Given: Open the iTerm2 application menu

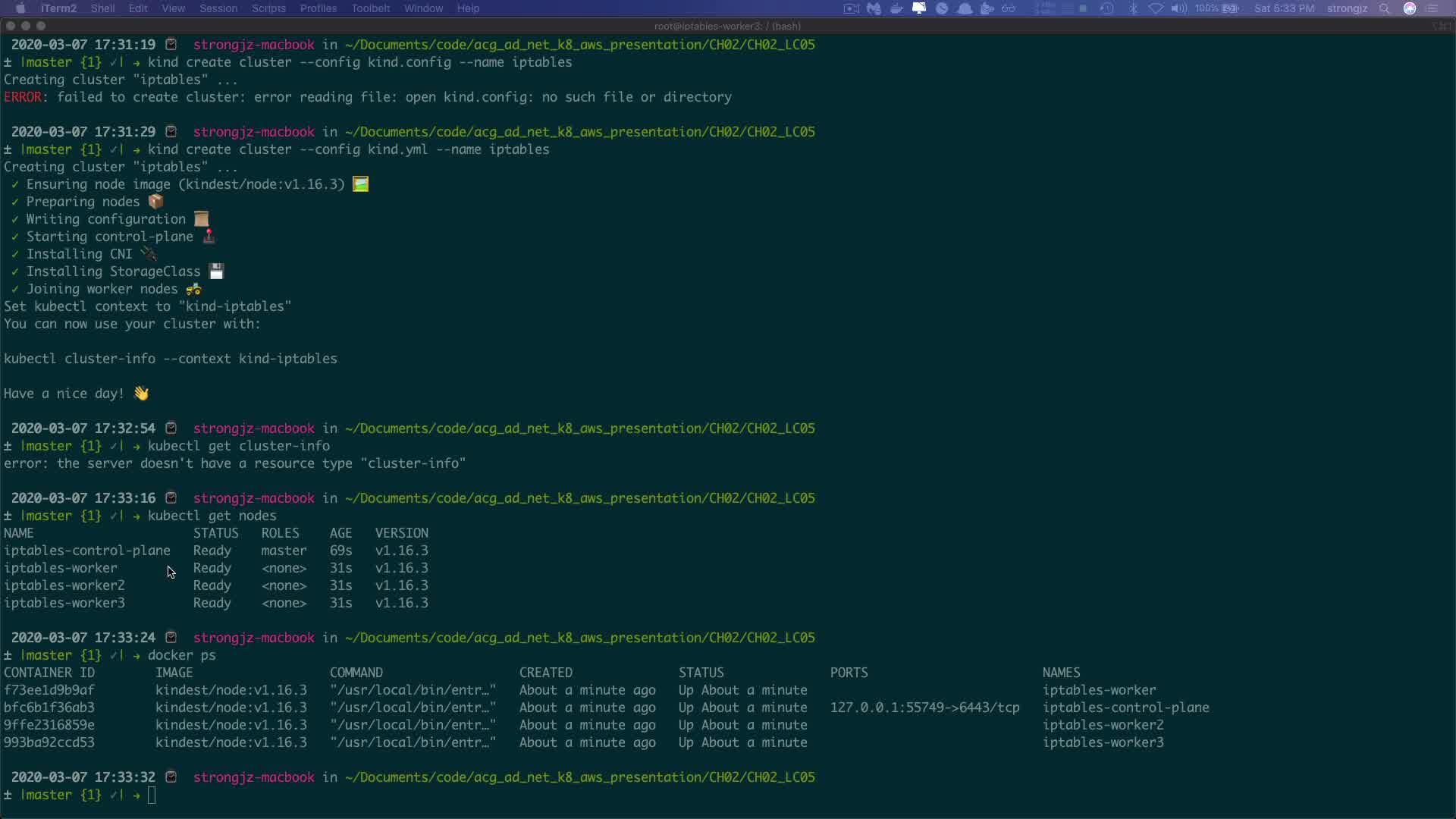Looking at the screenshot, I should (58, 8).
